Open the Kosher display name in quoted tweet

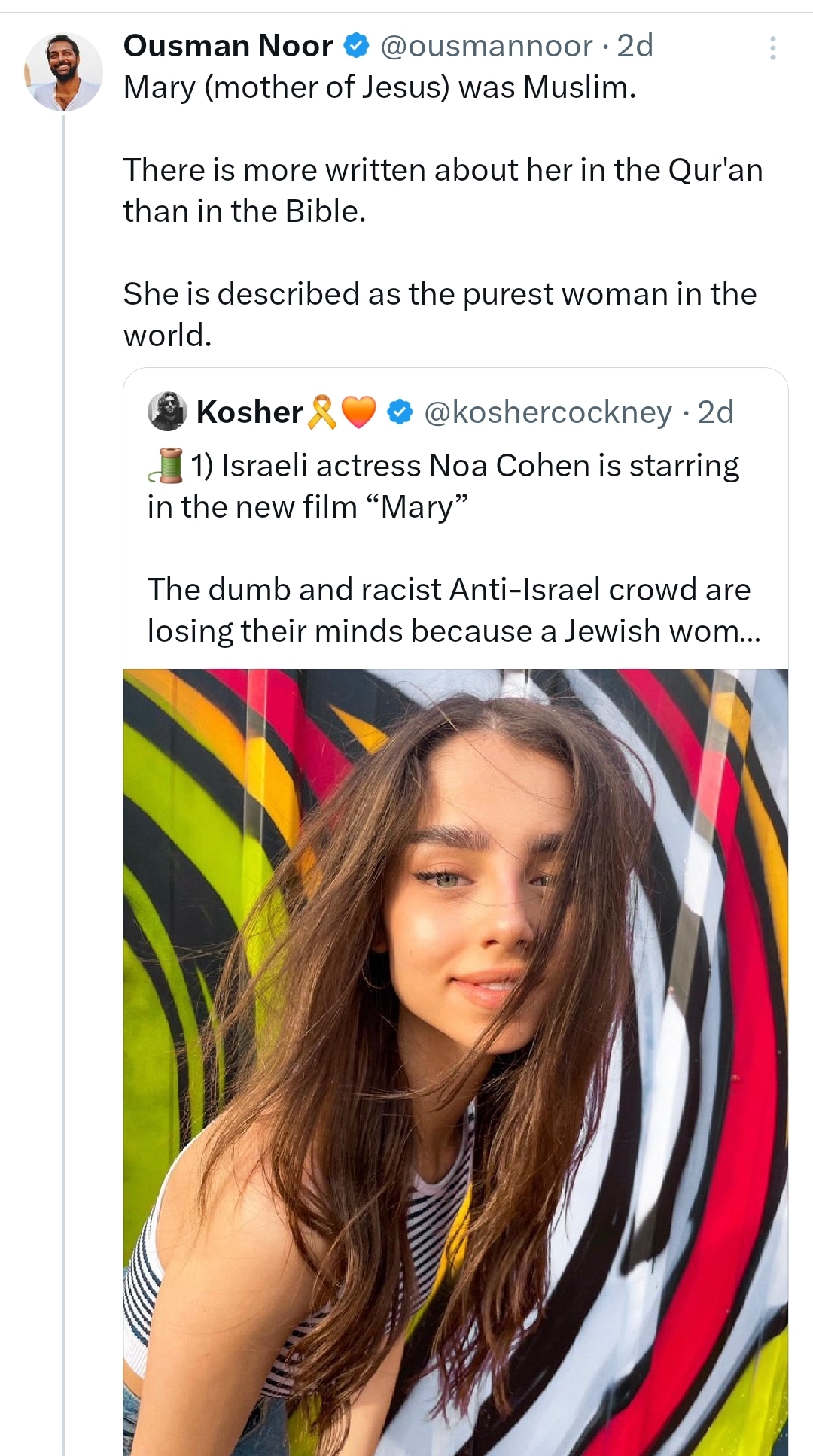point(249,412)
